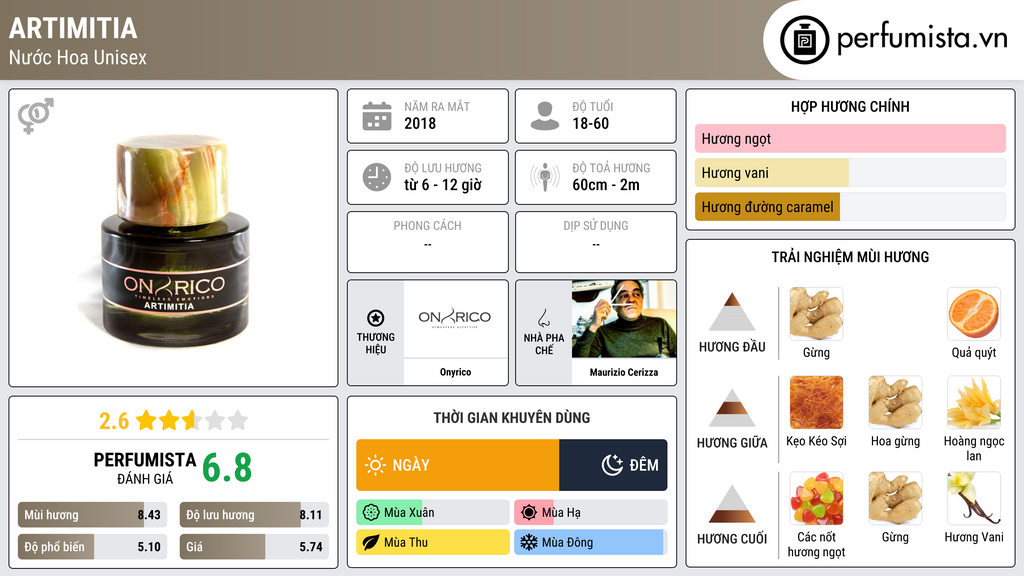Image resolution: width=1024 pixels, height=576 pixels.
Task: Click the Artimitia perfume bottle photo
Action: pos(174,240)
